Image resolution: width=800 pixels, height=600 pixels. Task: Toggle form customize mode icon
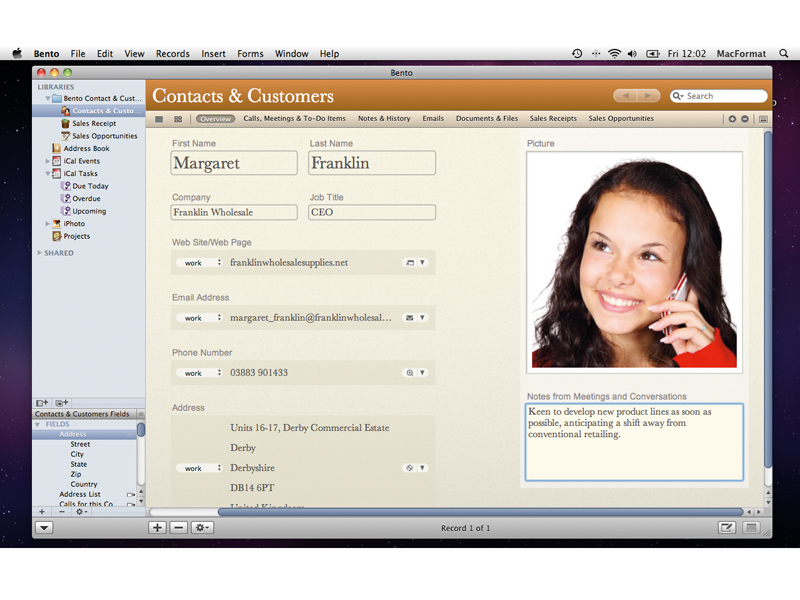[727, 528]
